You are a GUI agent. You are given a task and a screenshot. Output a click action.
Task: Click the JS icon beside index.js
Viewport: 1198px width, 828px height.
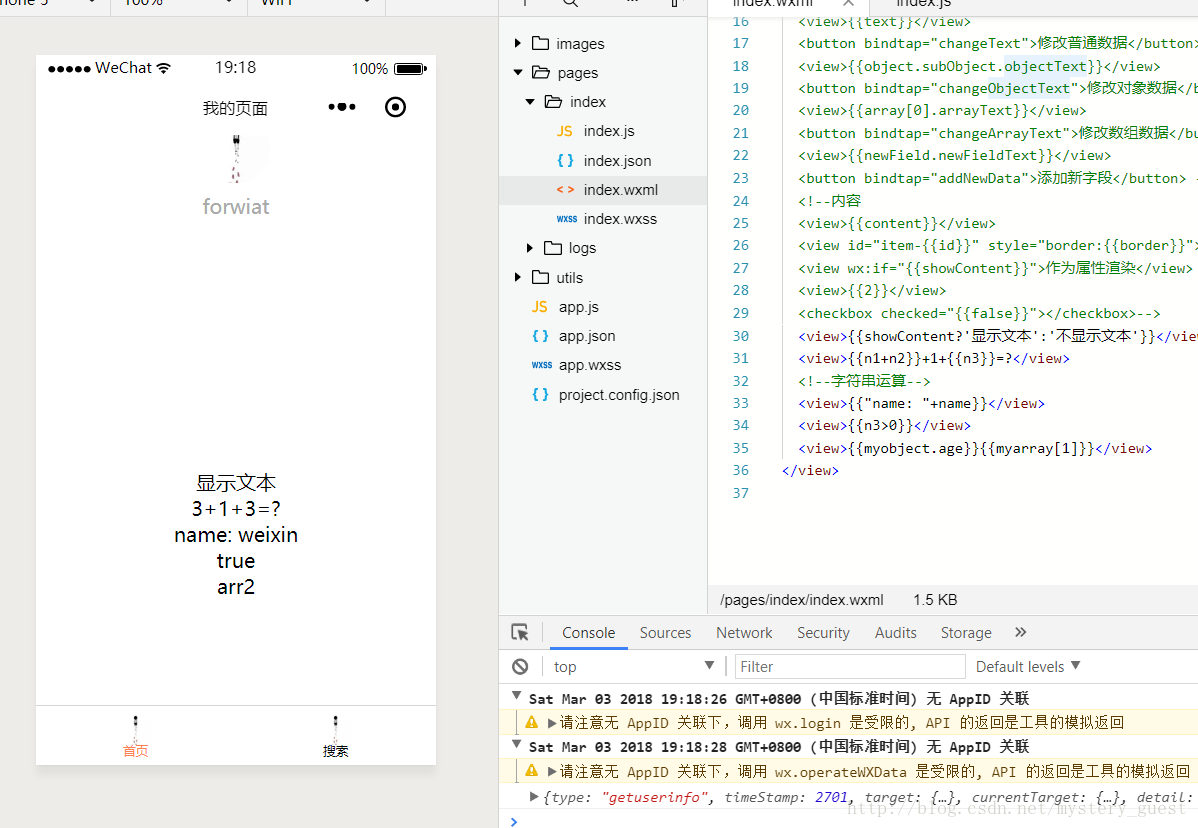coord(565,131)
